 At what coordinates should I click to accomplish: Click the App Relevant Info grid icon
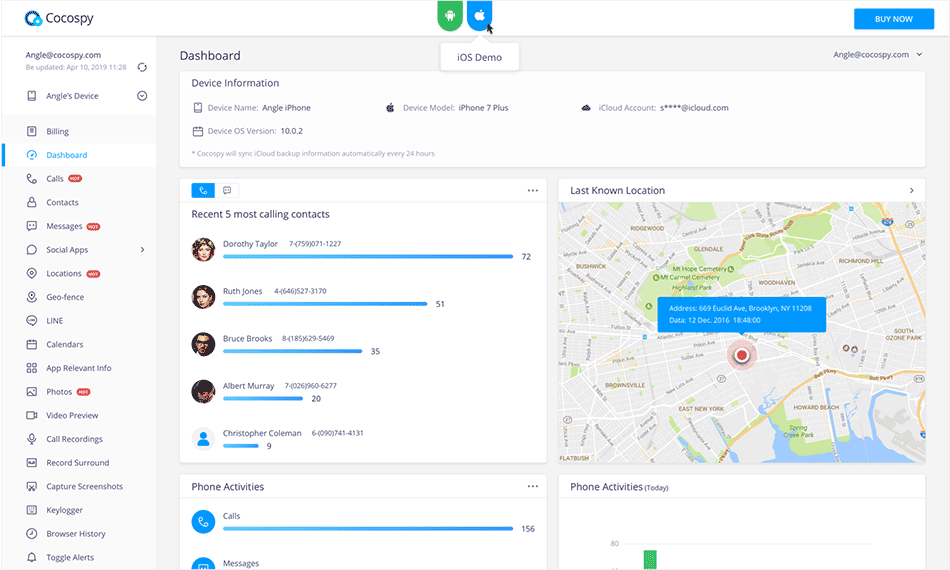(32, 368)
